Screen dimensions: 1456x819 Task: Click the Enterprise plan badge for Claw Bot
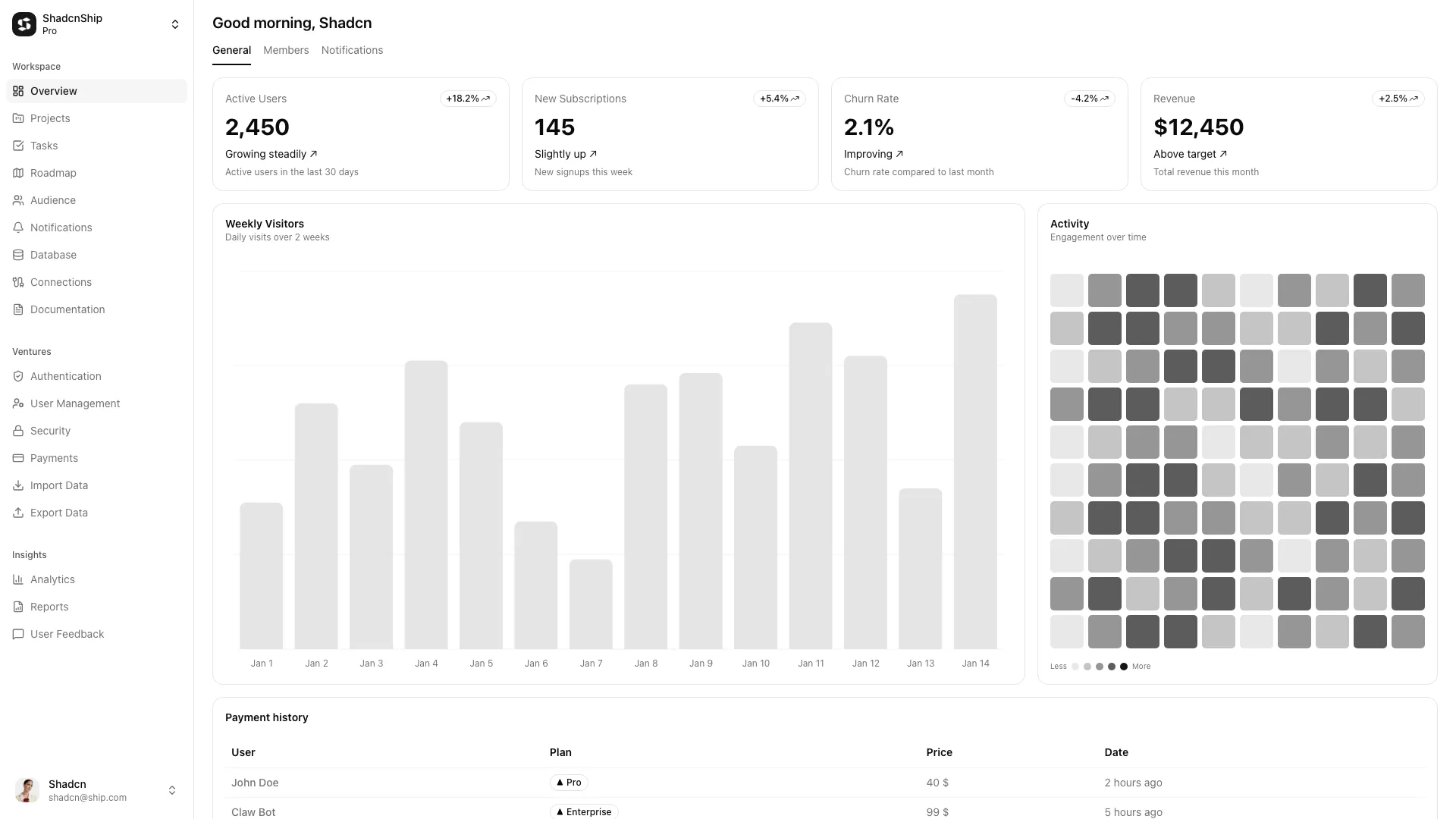(x=583, y=811)
